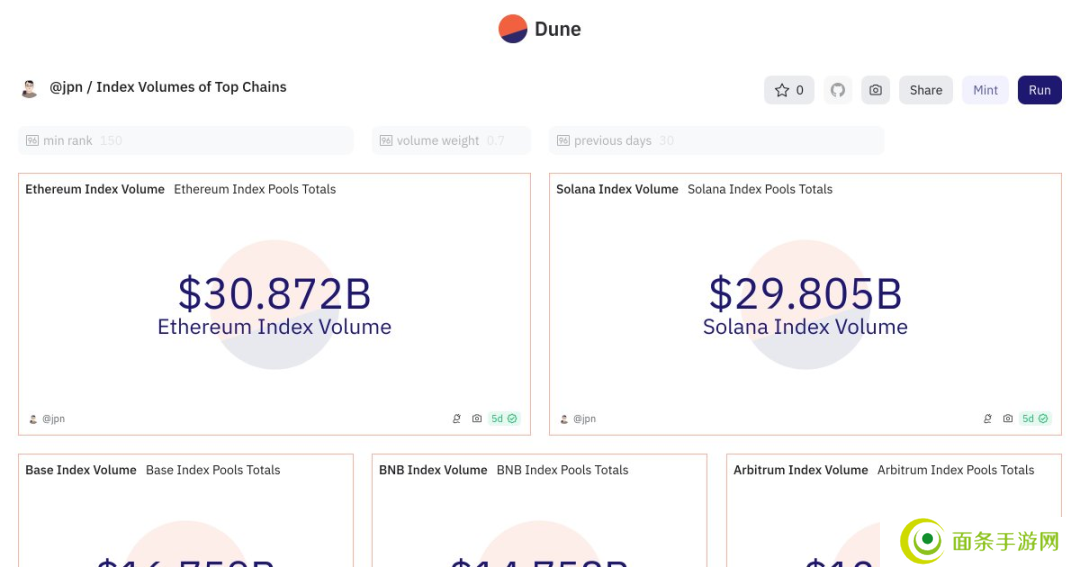Edit the min rank parameter field
This screenshot has height=567, width=1080.
pos(186,141)
